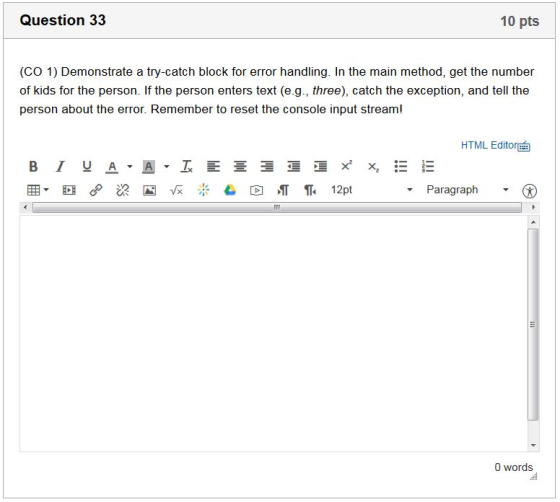This screenshot has width=560, height=502.
Task: Increase the paragraph indent
Action: click(x=320, y=166)
